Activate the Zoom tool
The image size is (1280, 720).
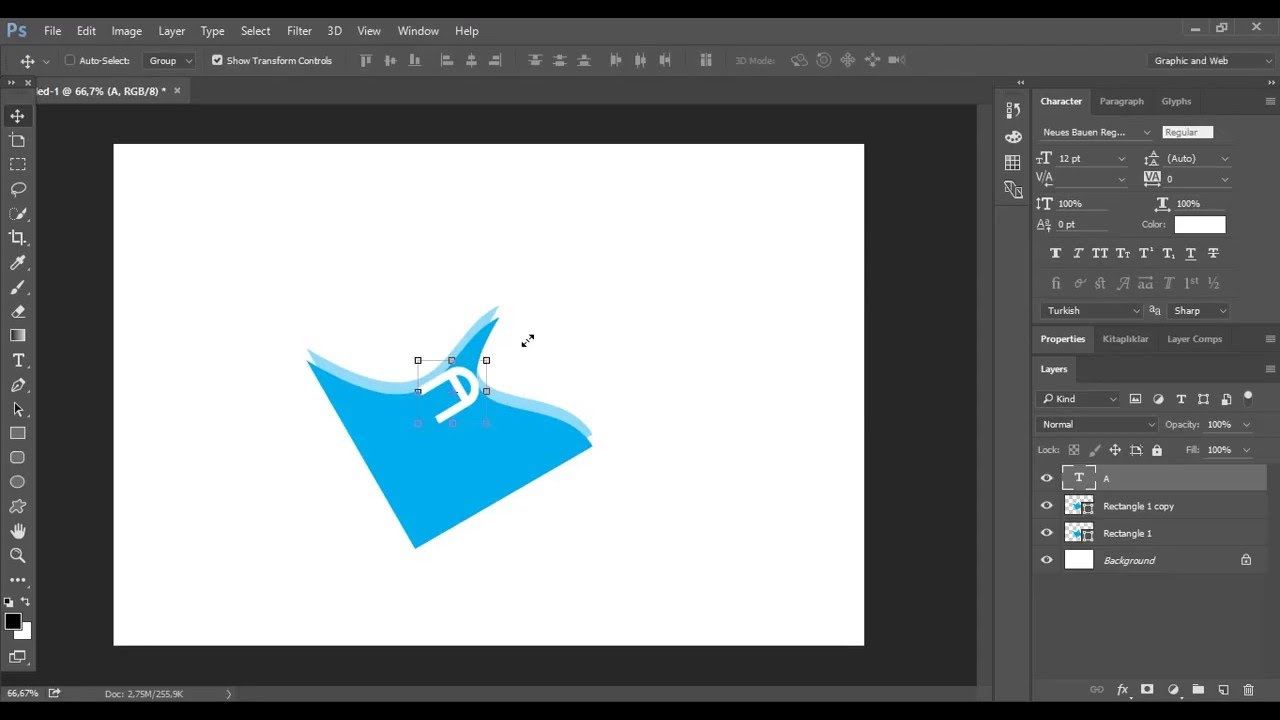[18, 555]
